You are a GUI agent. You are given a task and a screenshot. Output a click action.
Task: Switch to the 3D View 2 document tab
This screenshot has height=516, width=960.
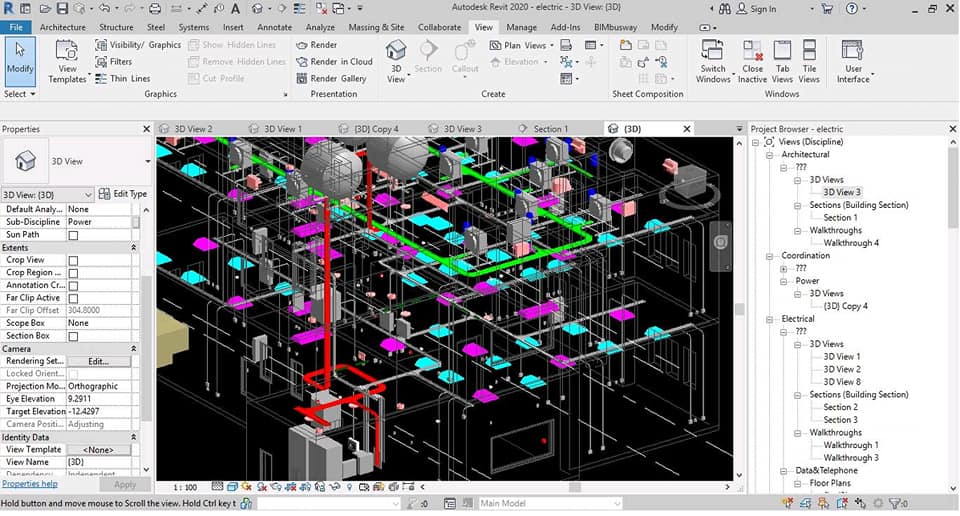coord(193,129)
